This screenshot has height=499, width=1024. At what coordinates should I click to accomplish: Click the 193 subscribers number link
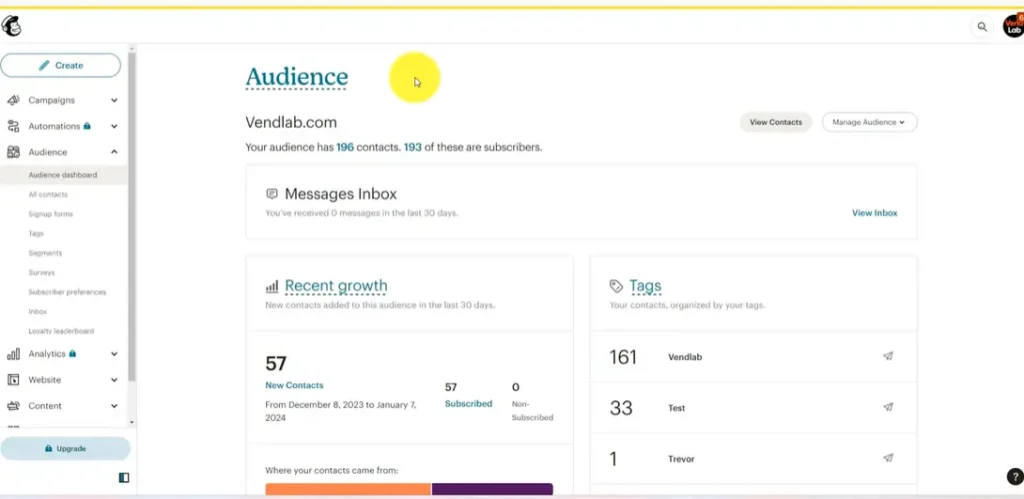click(x=412, y=148)
